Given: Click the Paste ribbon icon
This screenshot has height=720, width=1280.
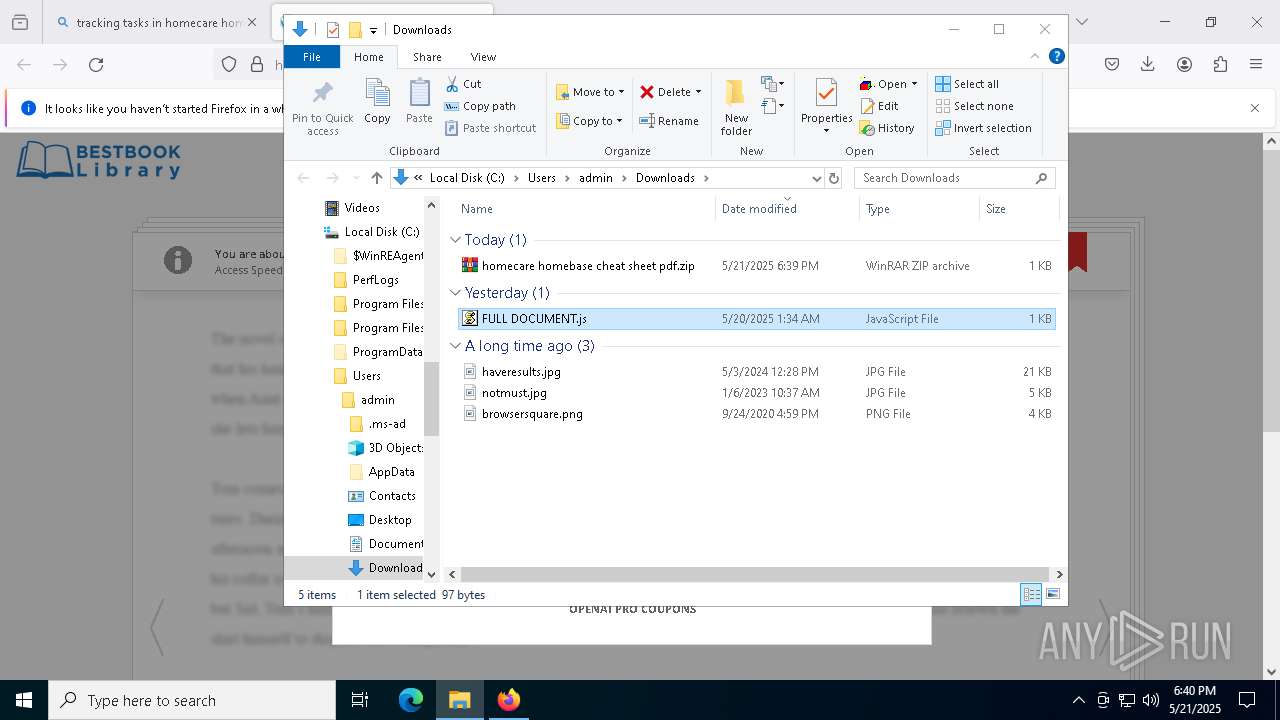Looking at the screenshot, I should pos(419,102).
